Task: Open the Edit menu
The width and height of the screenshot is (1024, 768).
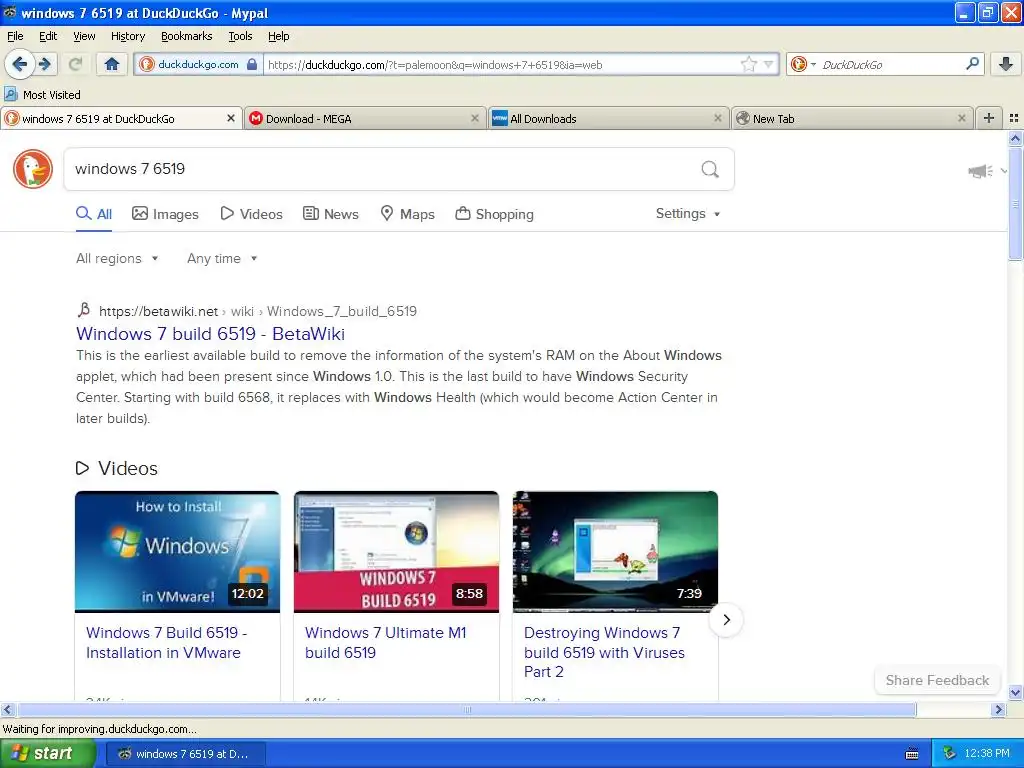Action: click(48, 36)
